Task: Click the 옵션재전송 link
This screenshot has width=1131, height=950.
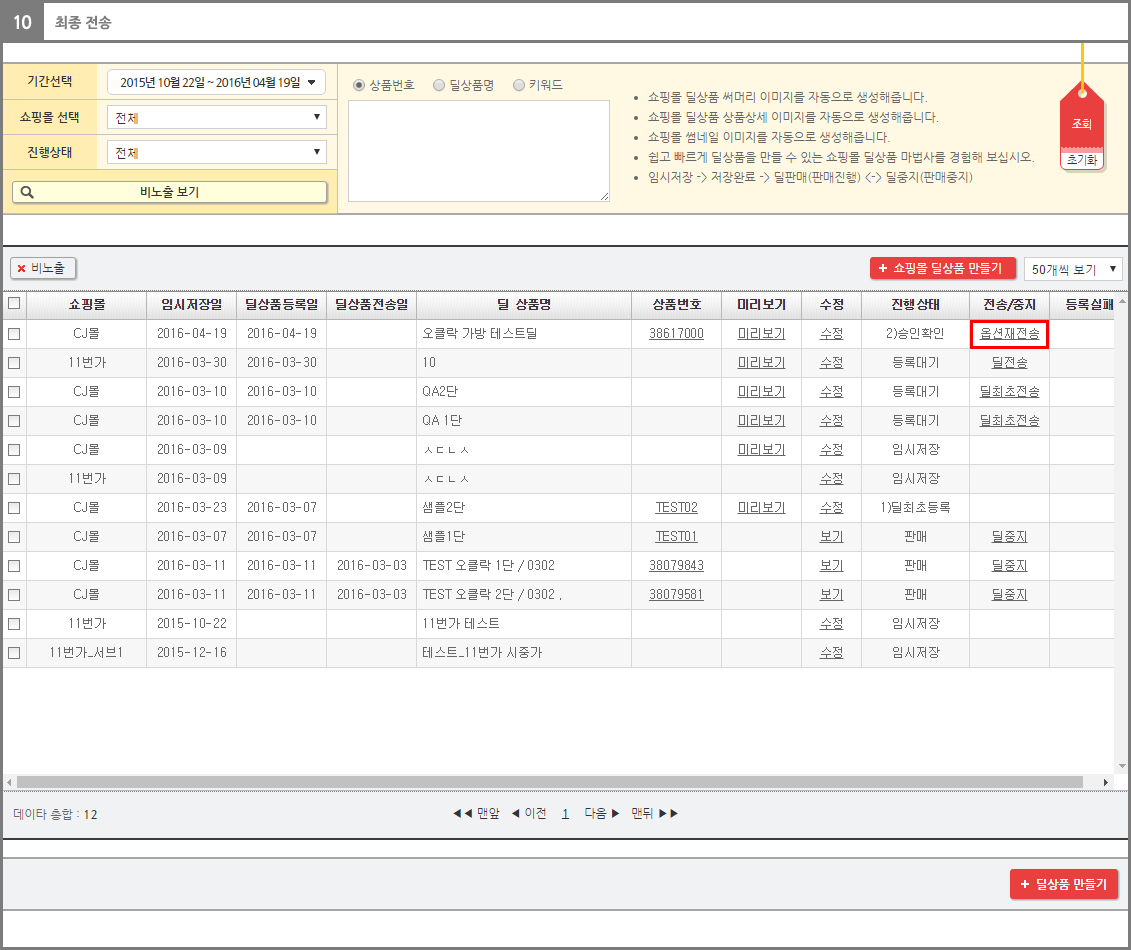Action: pos(1009,334)
